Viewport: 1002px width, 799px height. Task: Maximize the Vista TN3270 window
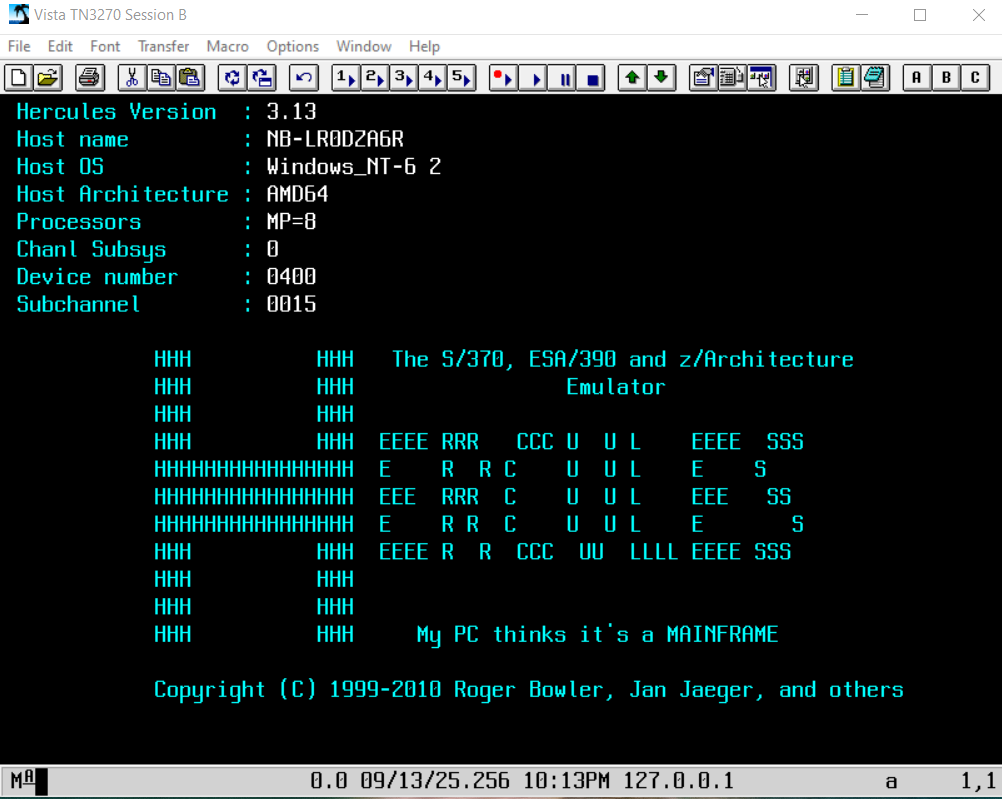pos(920,15)
